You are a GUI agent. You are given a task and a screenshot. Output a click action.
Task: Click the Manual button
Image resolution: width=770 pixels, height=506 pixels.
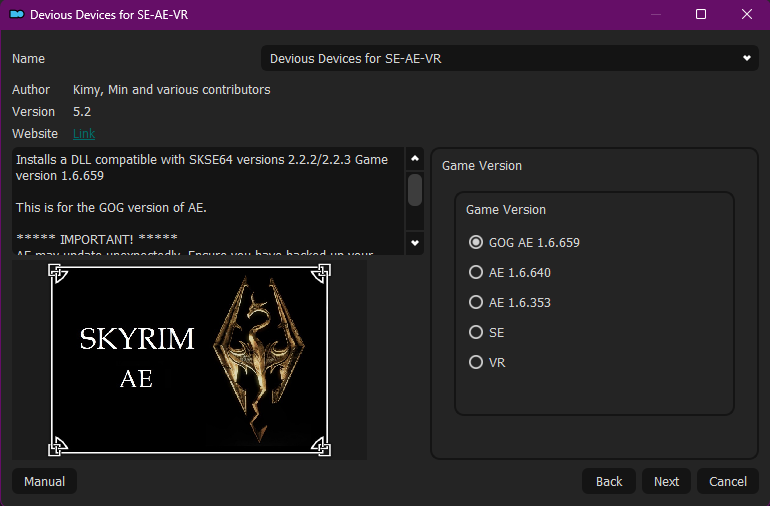click(x=45, y=481)
